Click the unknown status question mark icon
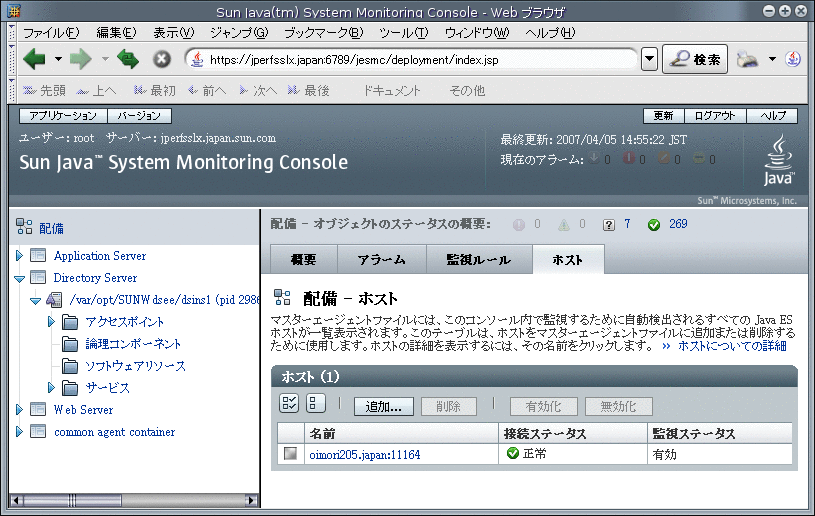815x516 pixels. (x=609, y=224)
